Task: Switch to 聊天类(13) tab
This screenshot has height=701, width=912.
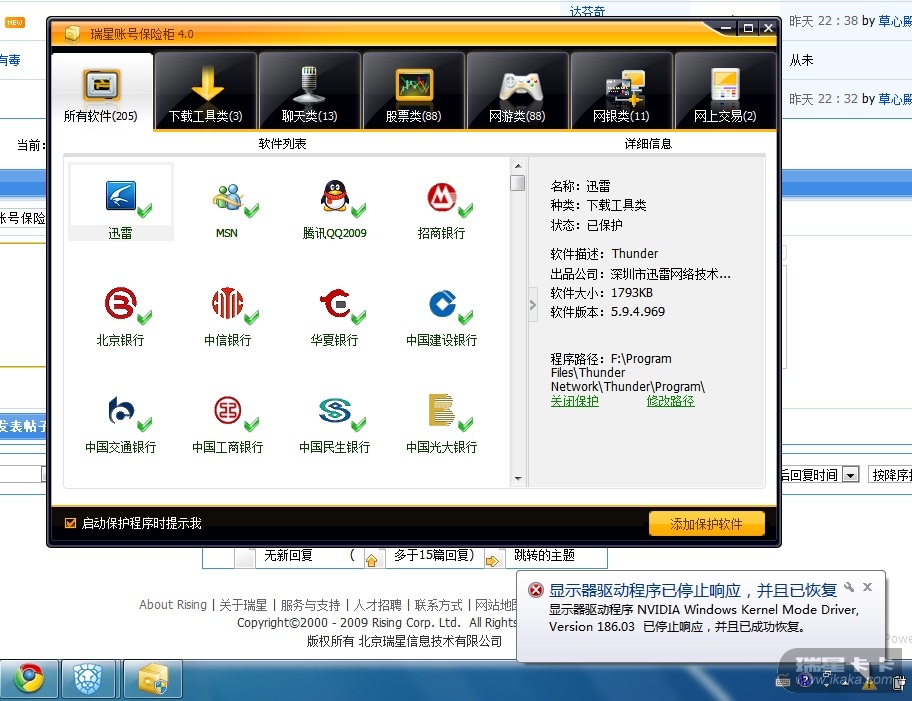Action: (309, 90)
